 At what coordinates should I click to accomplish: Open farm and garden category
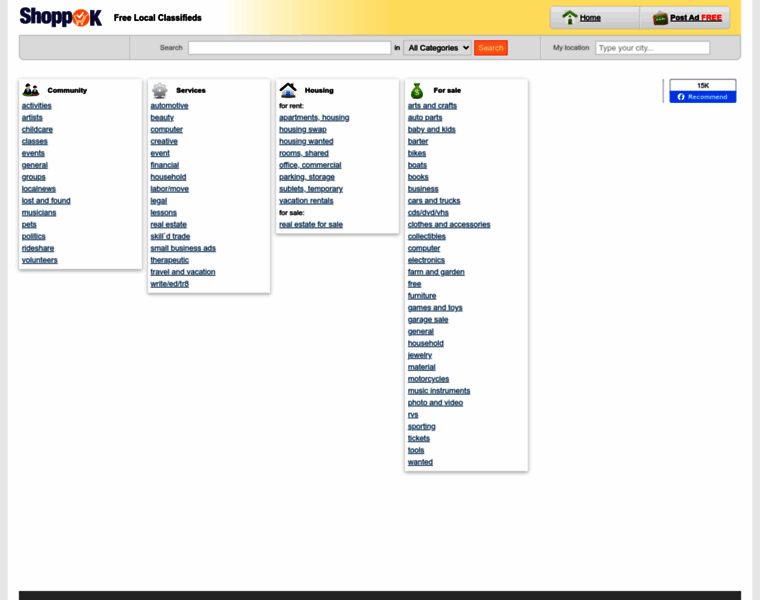click(x=436, y=272)
